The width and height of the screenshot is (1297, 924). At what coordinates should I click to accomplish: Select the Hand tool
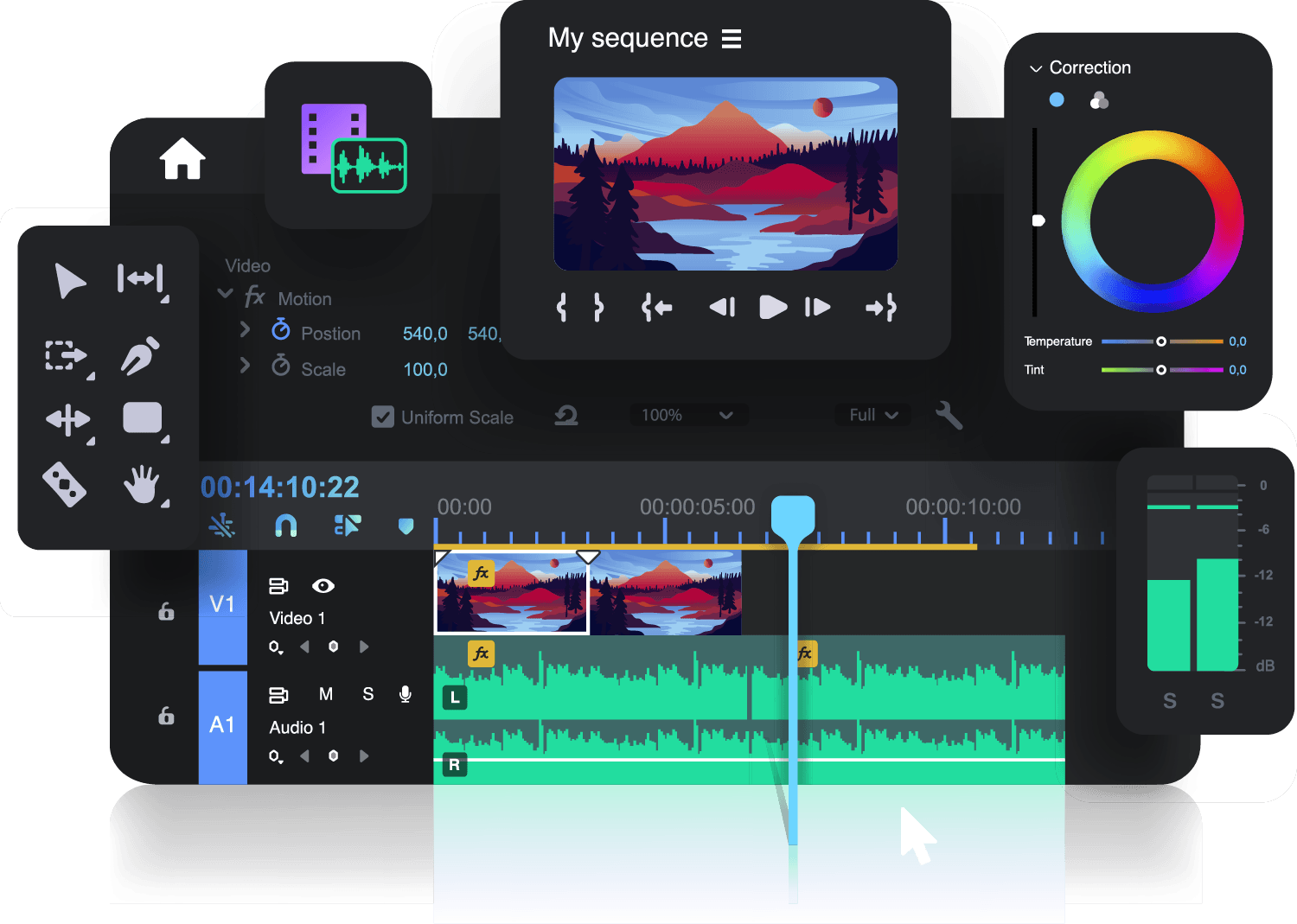[142, 484]
